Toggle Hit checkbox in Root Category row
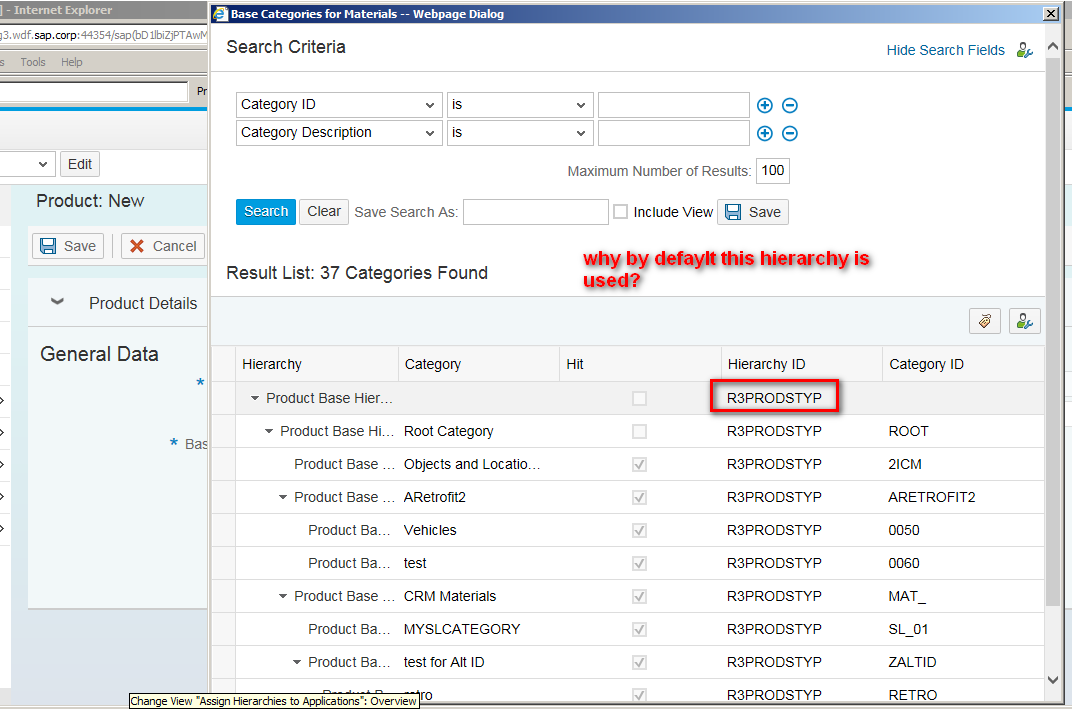The height and width of the screenshot is (709, 1072). pyautogui.click(x=639, y=431)
